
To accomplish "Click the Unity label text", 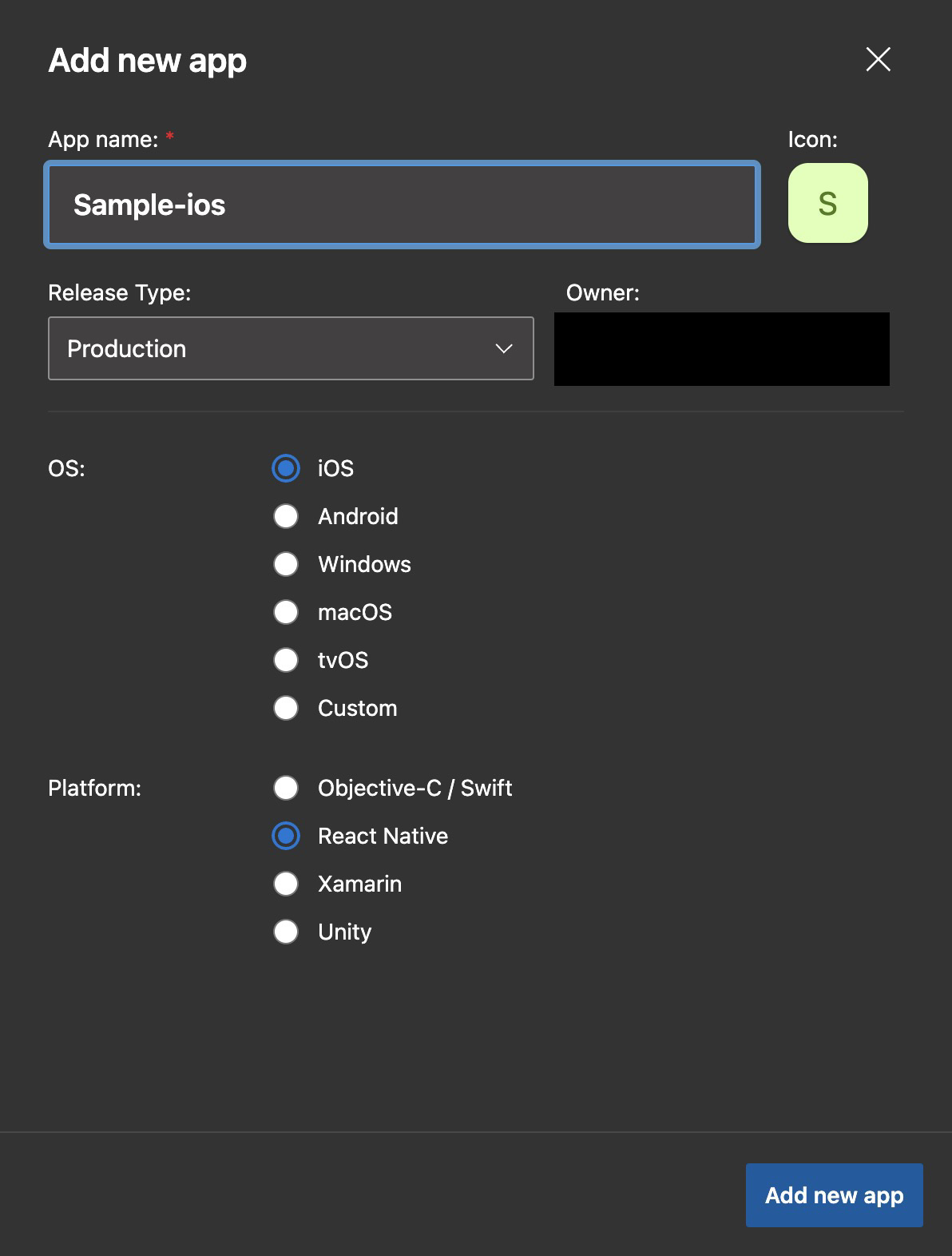I will [344, 932].
